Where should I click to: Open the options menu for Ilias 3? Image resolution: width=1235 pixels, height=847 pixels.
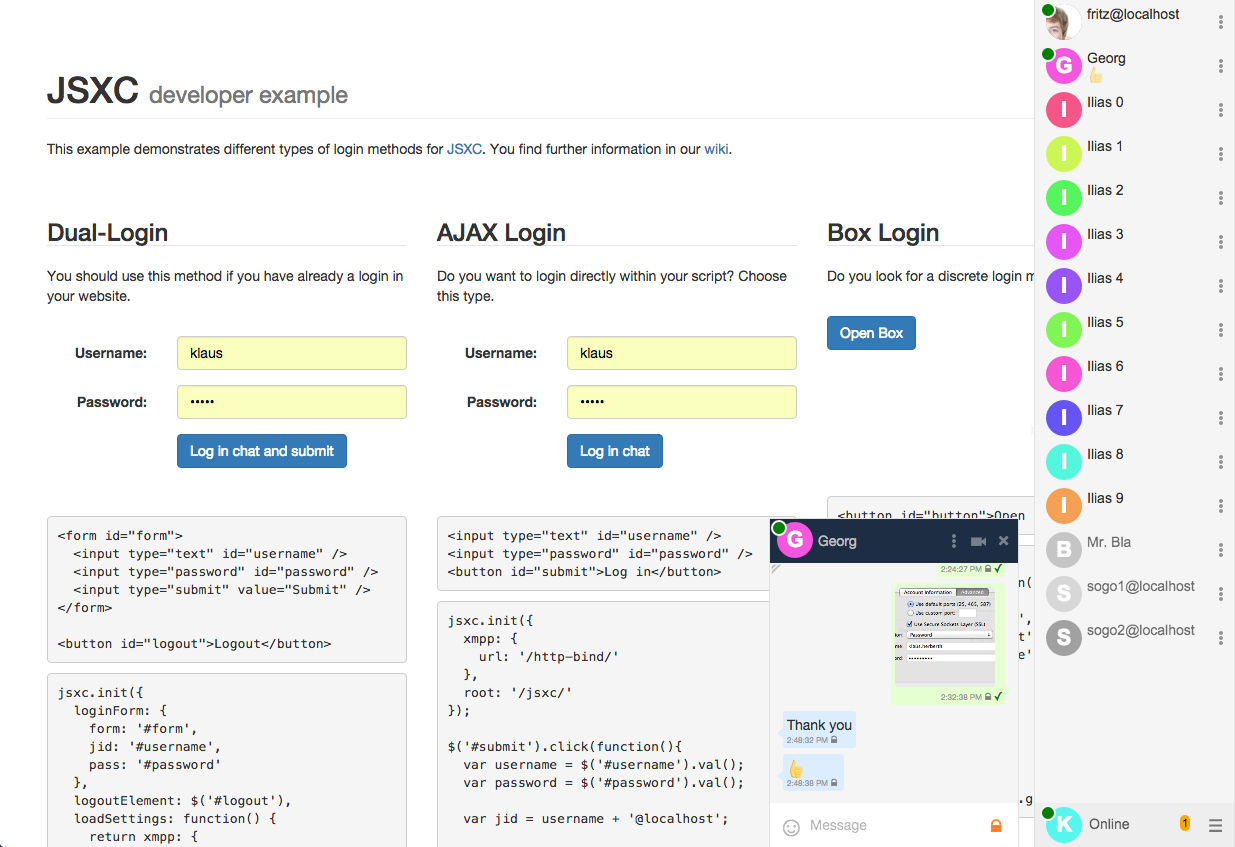(x=1221, y=242)
